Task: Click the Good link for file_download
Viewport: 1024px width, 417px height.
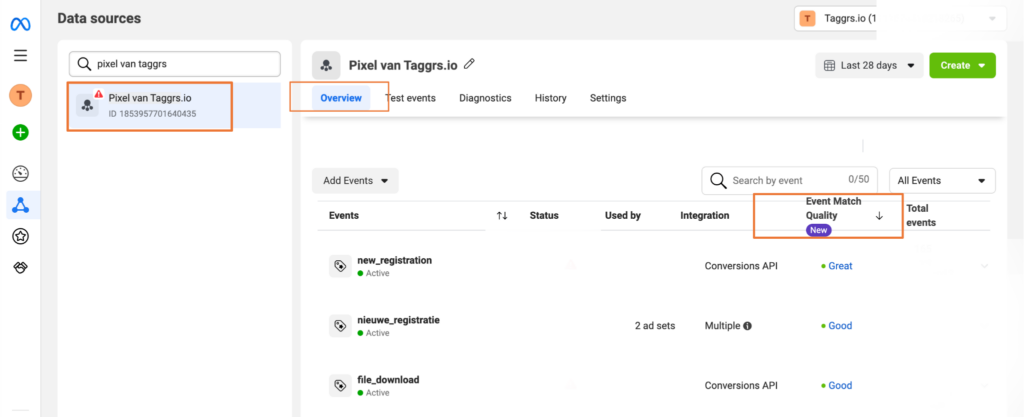Action: click(840, 386)
